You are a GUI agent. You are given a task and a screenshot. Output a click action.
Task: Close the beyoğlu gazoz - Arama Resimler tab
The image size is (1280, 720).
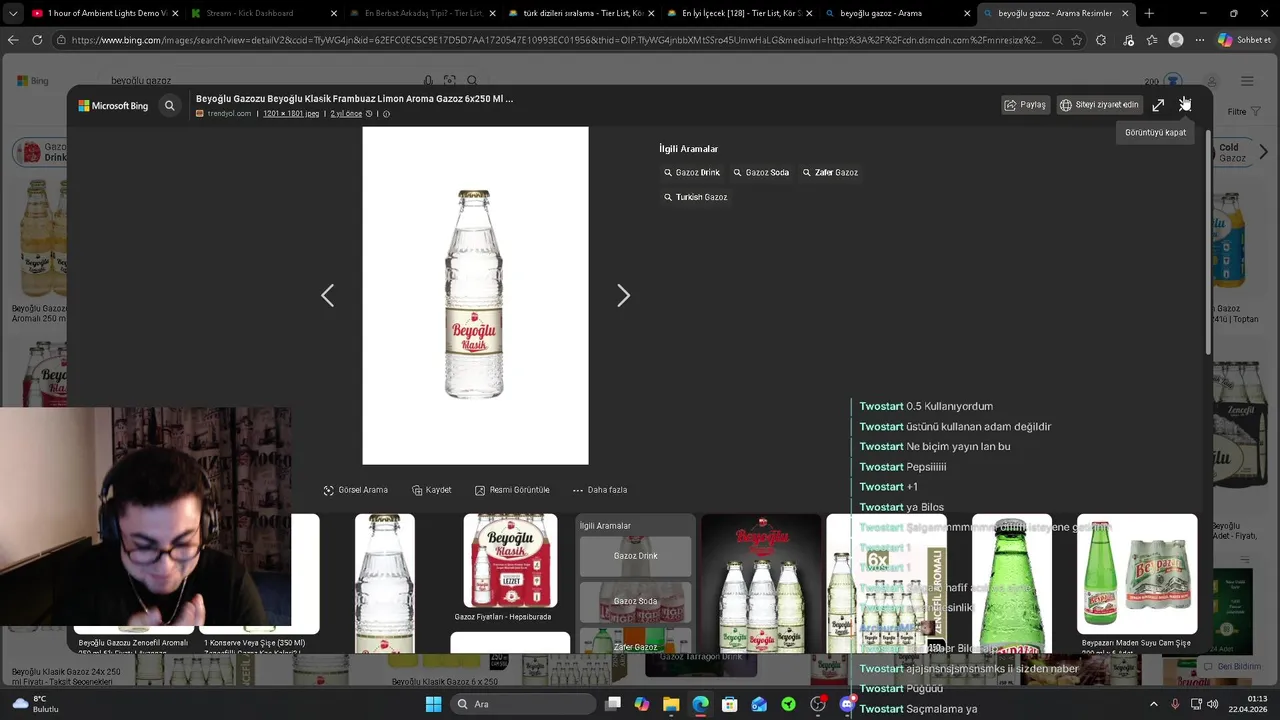[1125, 13]
